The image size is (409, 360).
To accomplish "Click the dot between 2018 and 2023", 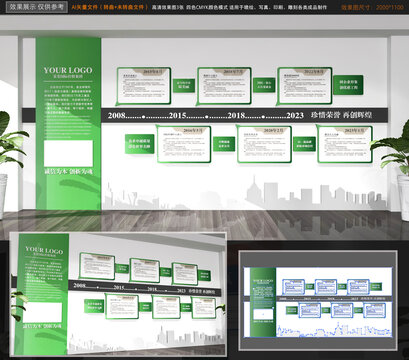I will click(263, 117).
